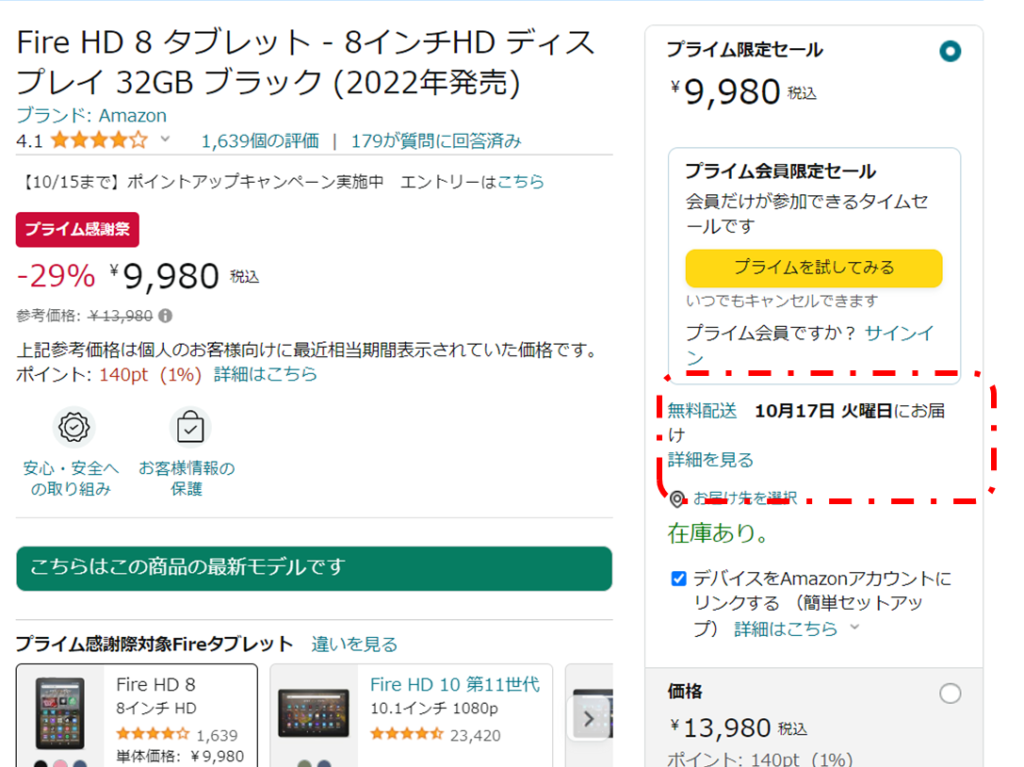Show next Fire tablets with the carousel arrow
This screenshot has height=767, width=1024.
pyautogui.click(x=589, y=719)
